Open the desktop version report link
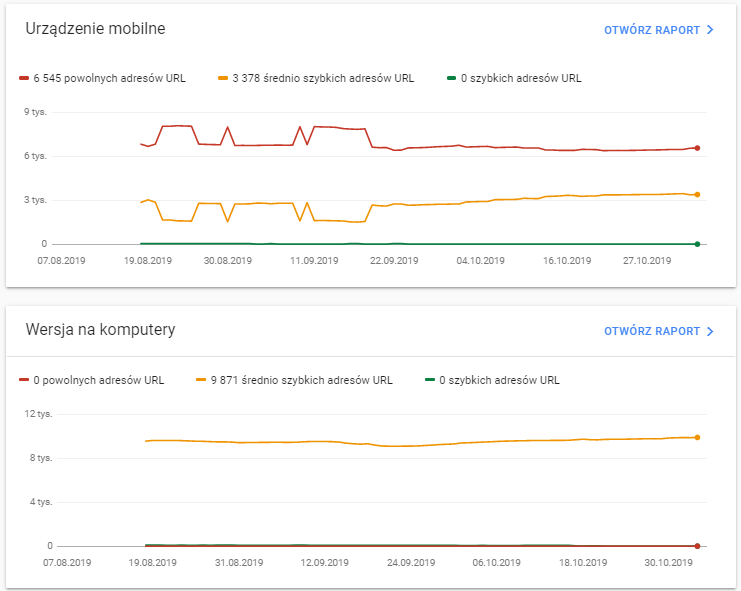741x591 pixels. (x=651, y=331)
